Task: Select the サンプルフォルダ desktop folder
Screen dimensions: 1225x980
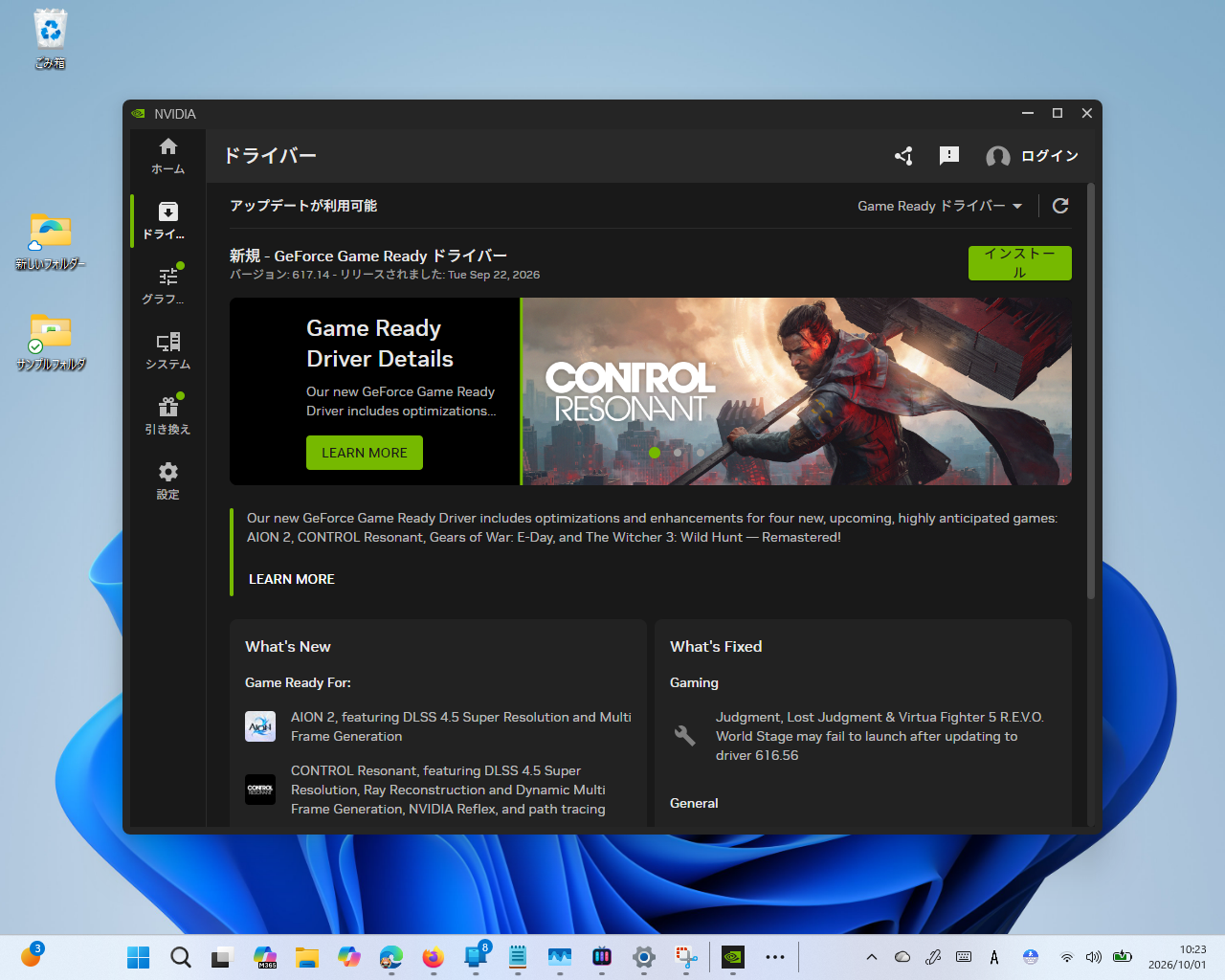Action: 50,342
